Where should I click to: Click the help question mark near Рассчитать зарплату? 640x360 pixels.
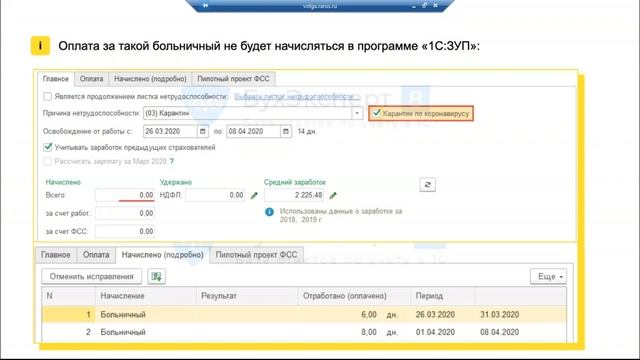[x=172, y=161]
